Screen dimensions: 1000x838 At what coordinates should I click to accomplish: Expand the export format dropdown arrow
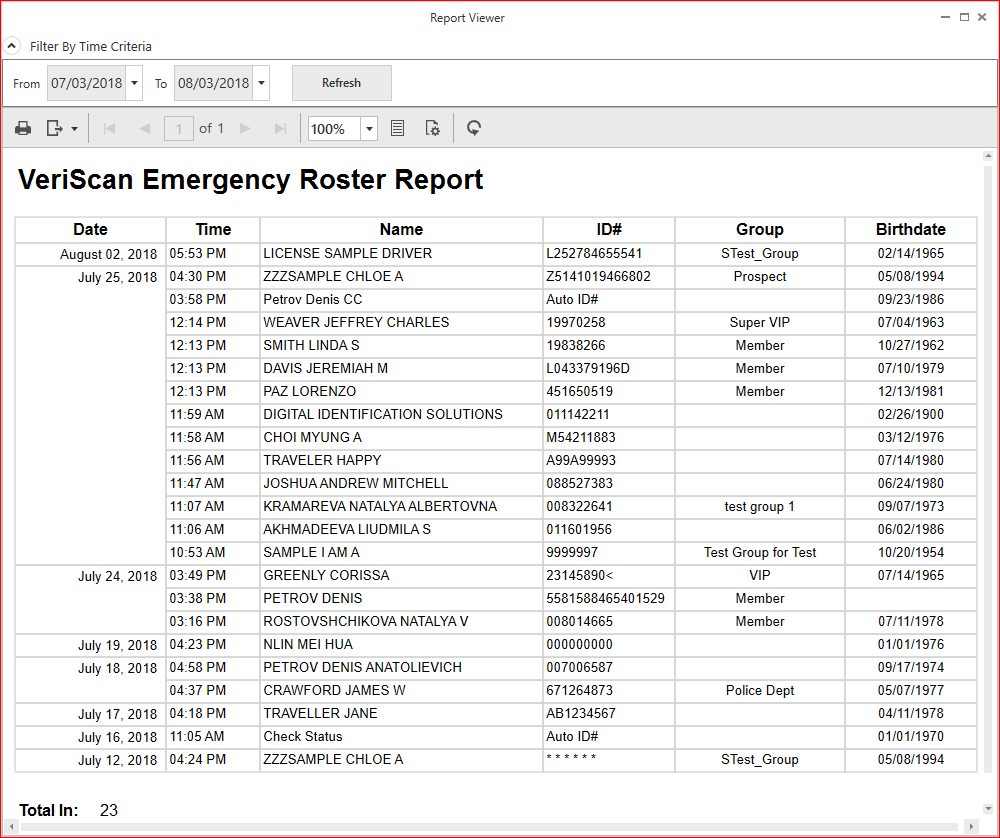(x=75, y=129)
